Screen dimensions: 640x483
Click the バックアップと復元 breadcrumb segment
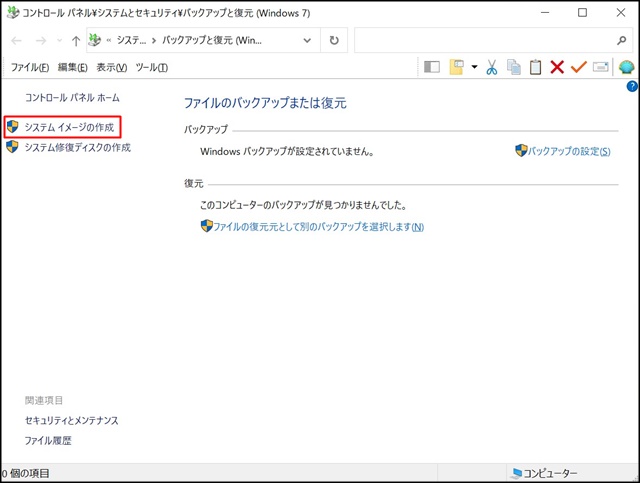pyautogui.click(x=212, y=40)
